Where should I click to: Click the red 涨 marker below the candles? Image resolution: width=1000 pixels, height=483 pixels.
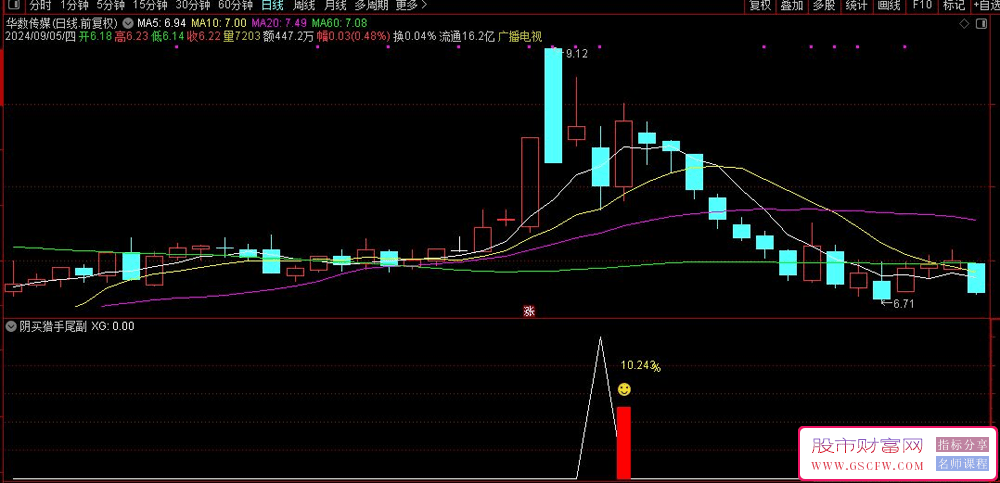pyautogui.click(x=528, y=312)
